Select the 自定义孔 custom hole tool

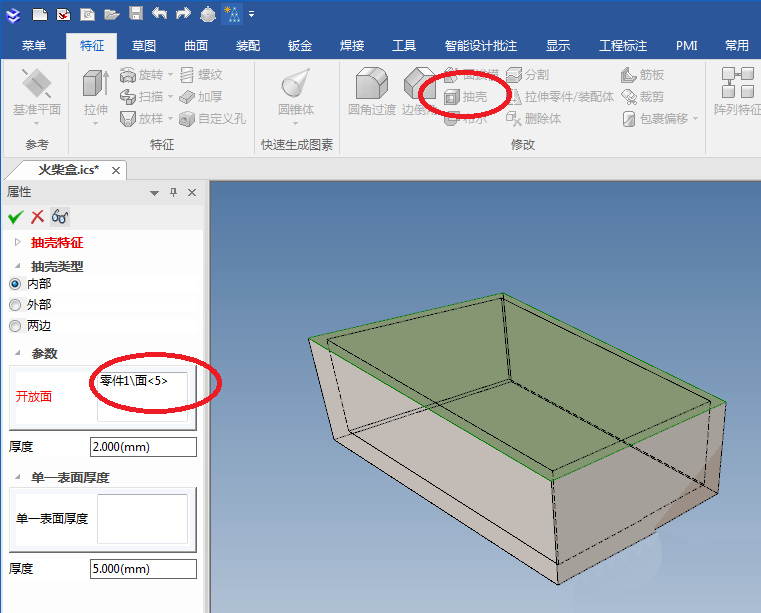click(x=213, y=118)
